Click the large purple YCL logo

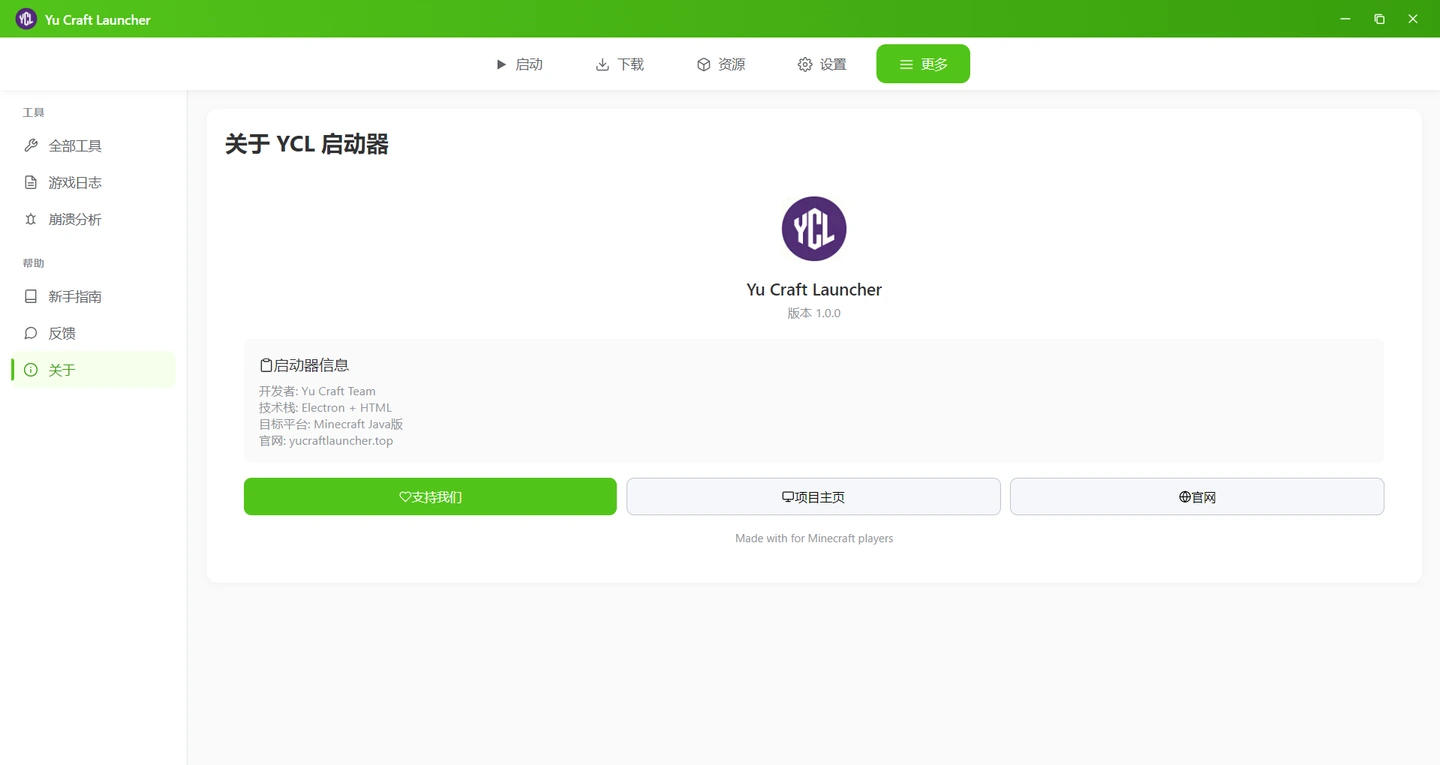[x=814, y=229]
